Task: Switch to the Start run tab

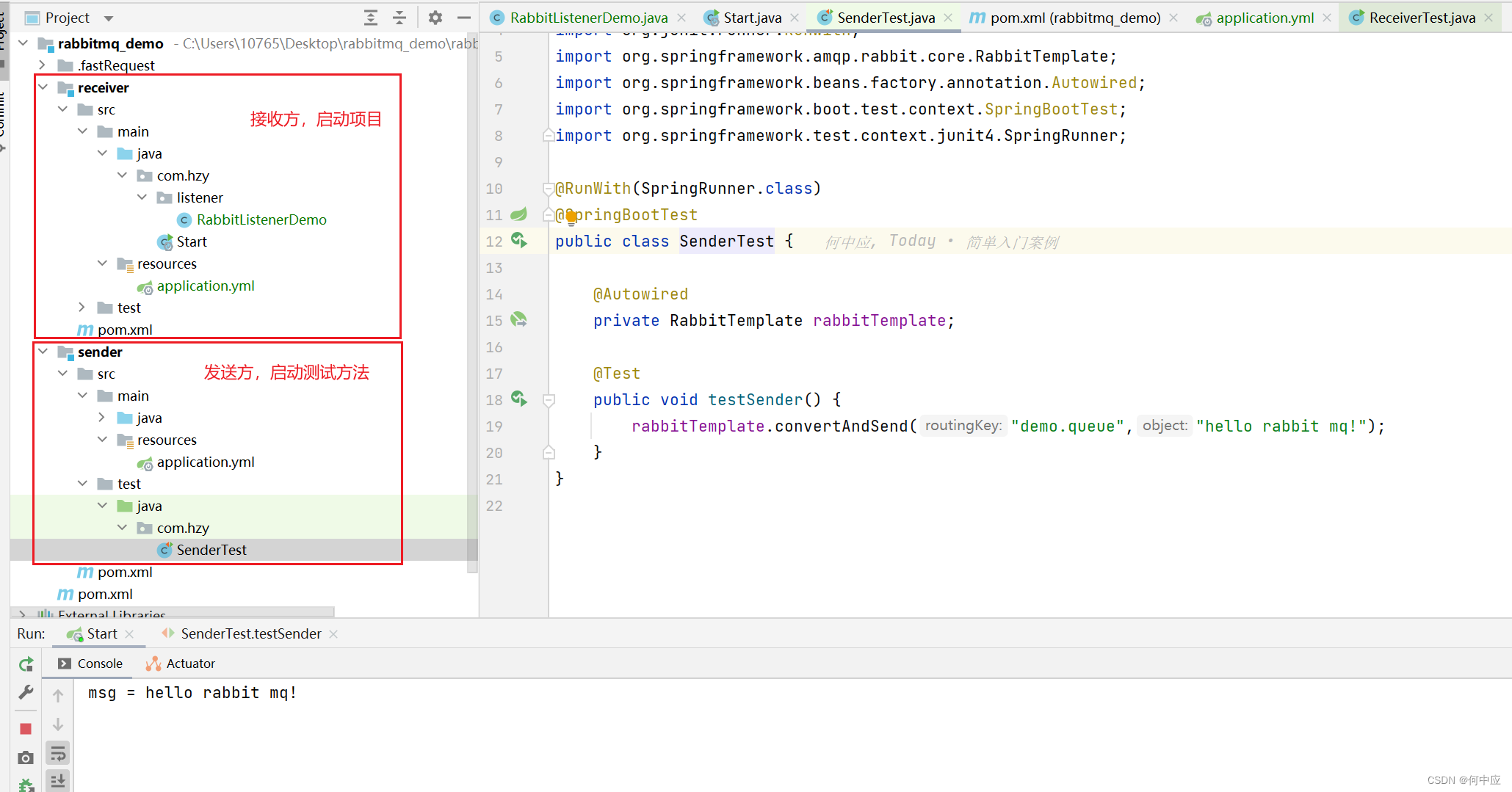Action: 101,633
